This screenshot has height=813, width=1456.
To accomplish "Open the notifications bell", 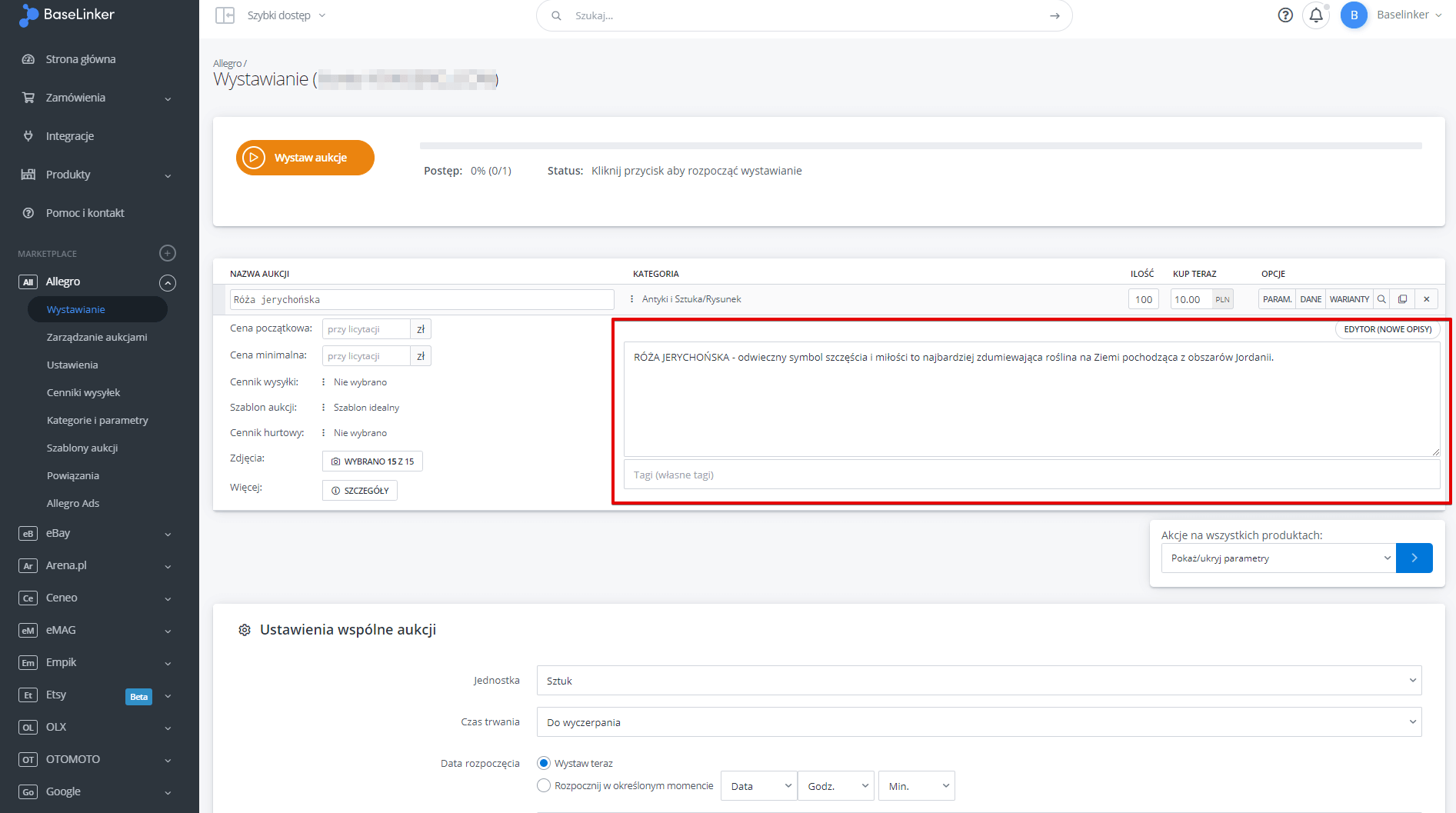I will tap(1316, 15).
